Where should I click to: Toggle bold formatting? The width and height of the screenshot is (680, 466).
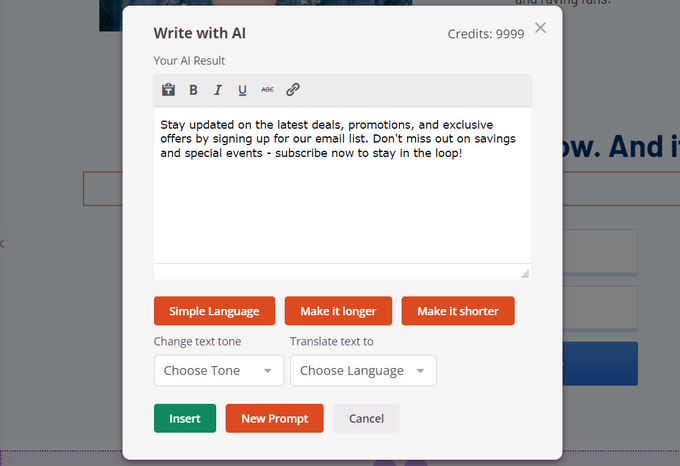(194, 90)
